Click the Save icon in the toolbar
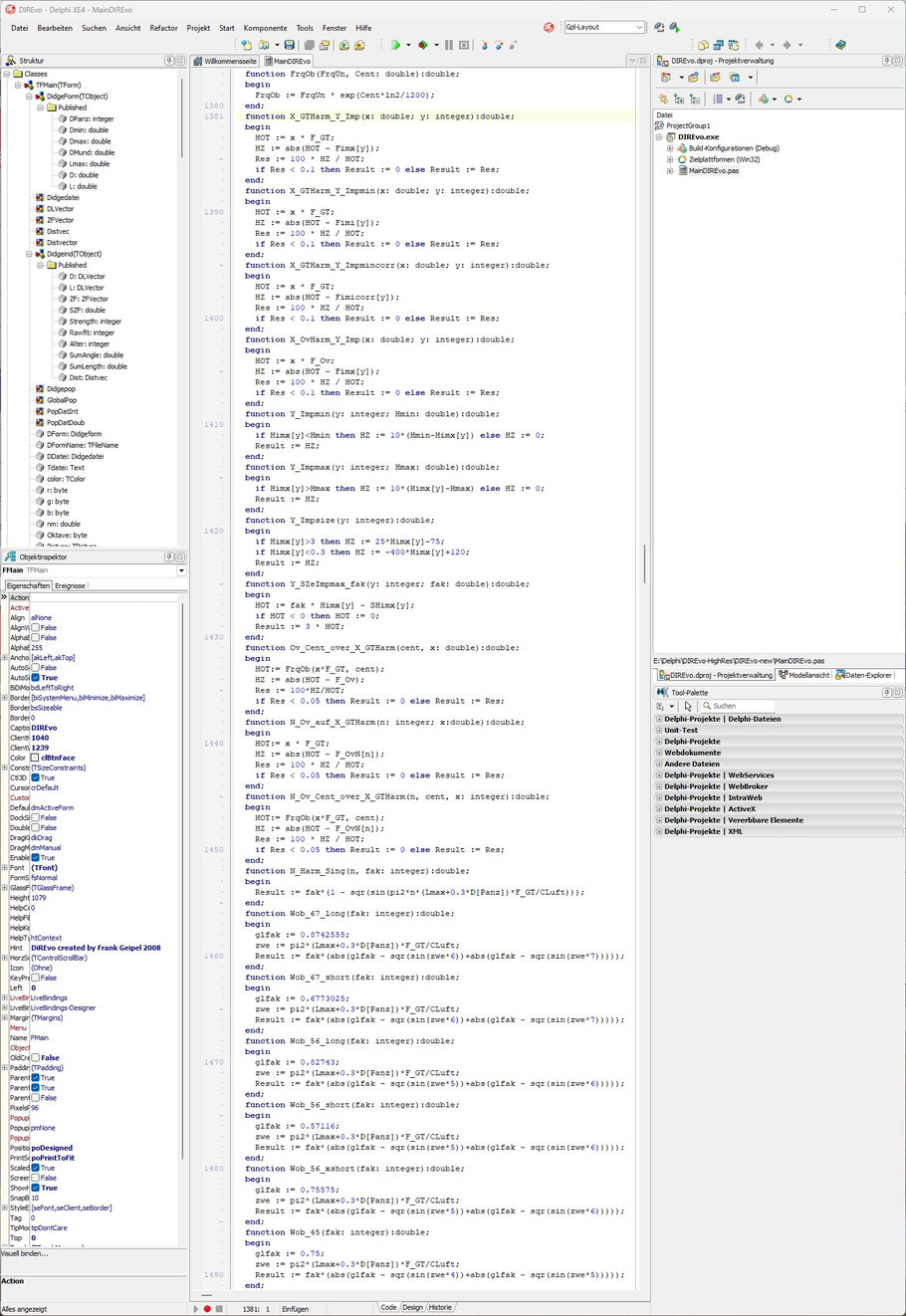Viewport: 906px width, 1316px height. [x=289, y=45]
